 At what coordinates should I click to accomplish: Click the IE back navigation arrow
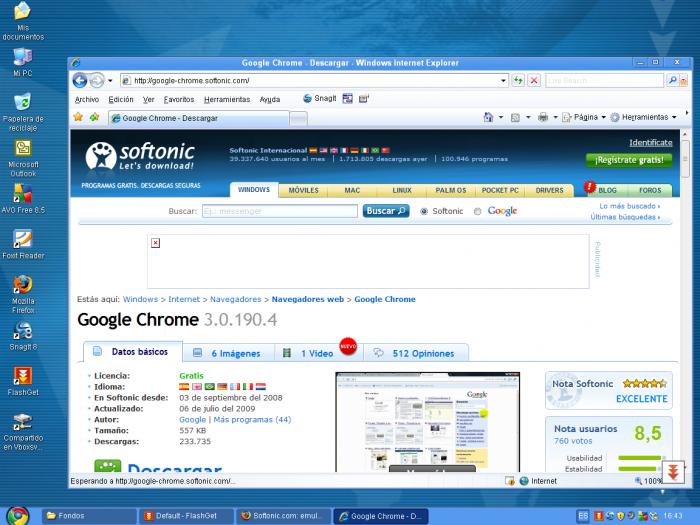(x=80, y=81)
